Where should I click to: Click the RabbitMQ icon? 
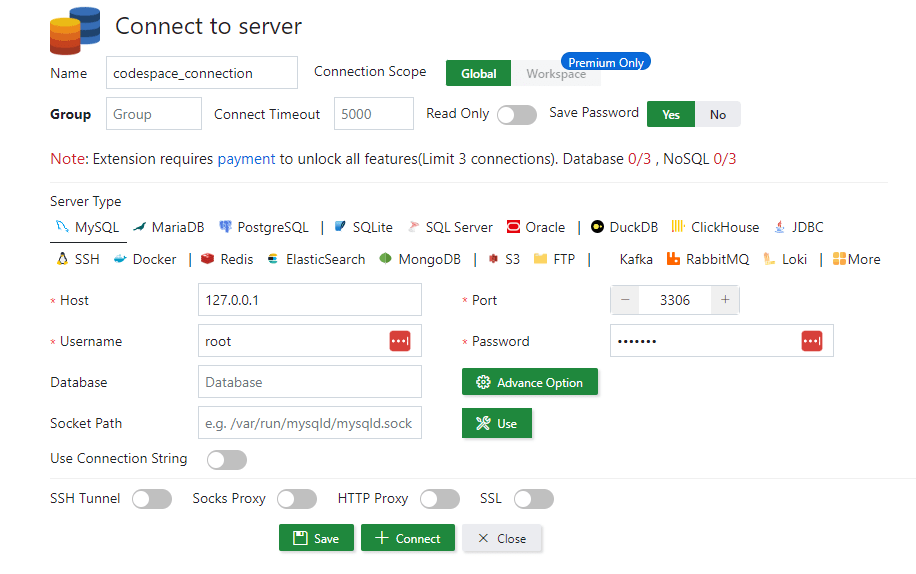(673, 259)
